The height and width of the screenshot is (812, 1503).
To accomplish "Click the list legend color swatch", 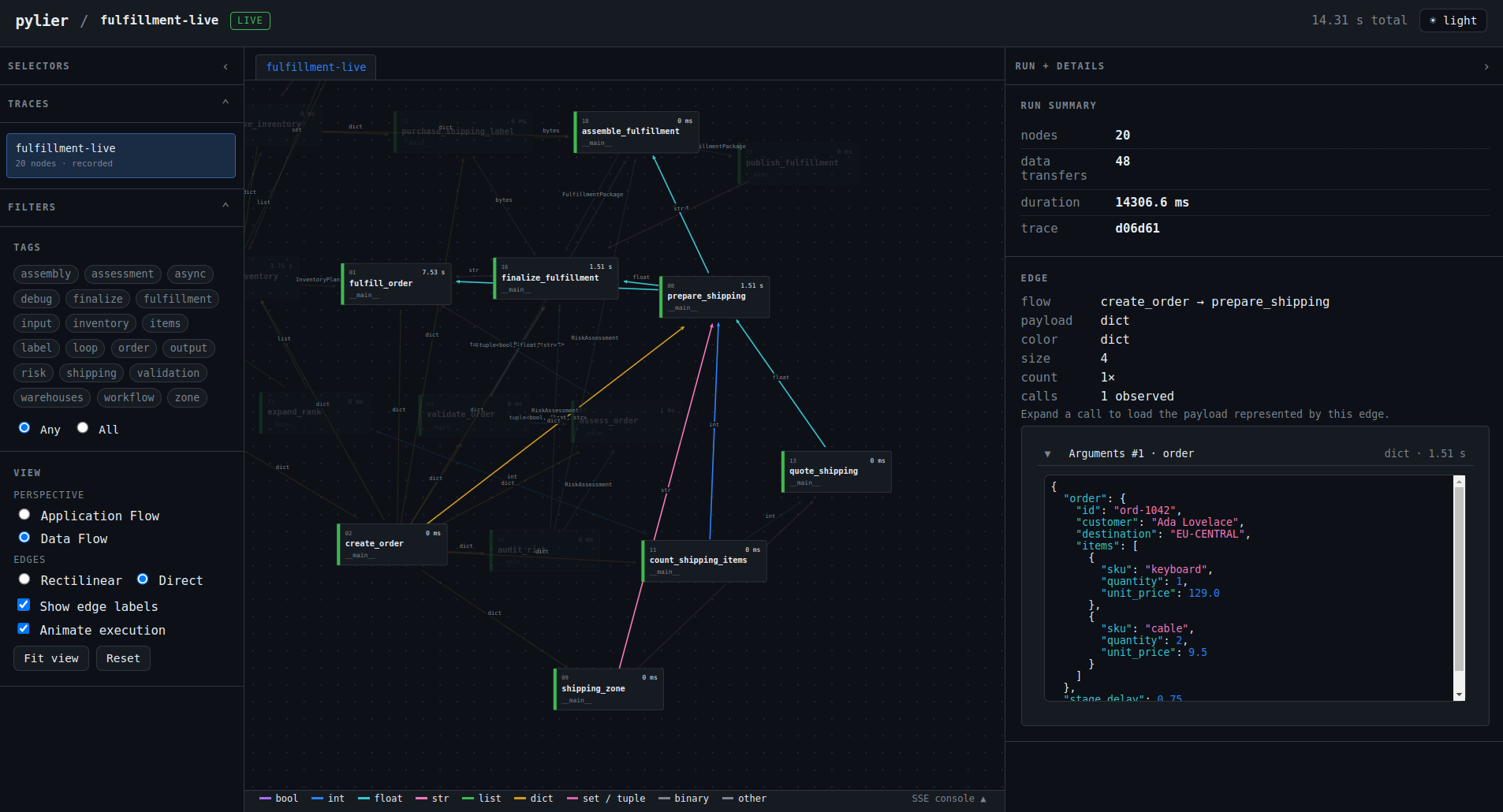I will 468,799.
